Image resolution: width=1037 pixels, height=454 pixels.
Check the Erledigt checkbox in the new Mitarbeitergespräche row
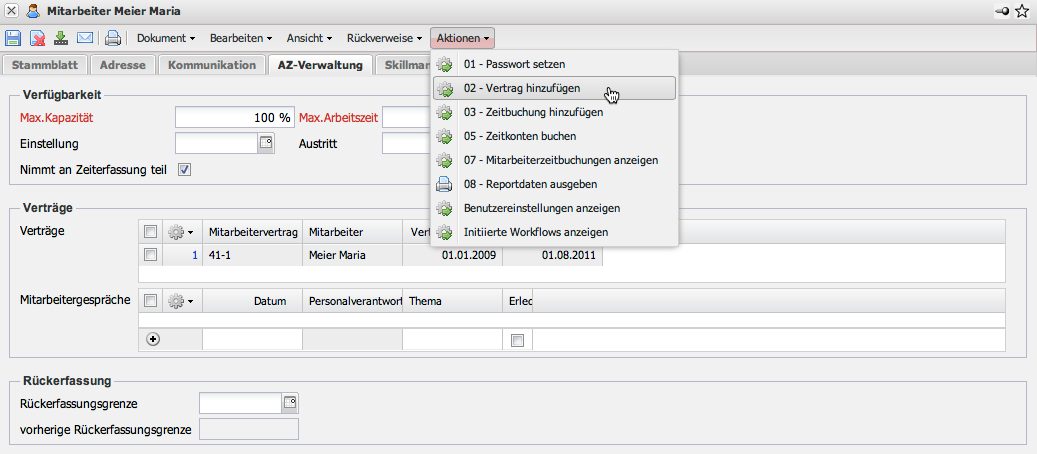click(x=517, y=340)
